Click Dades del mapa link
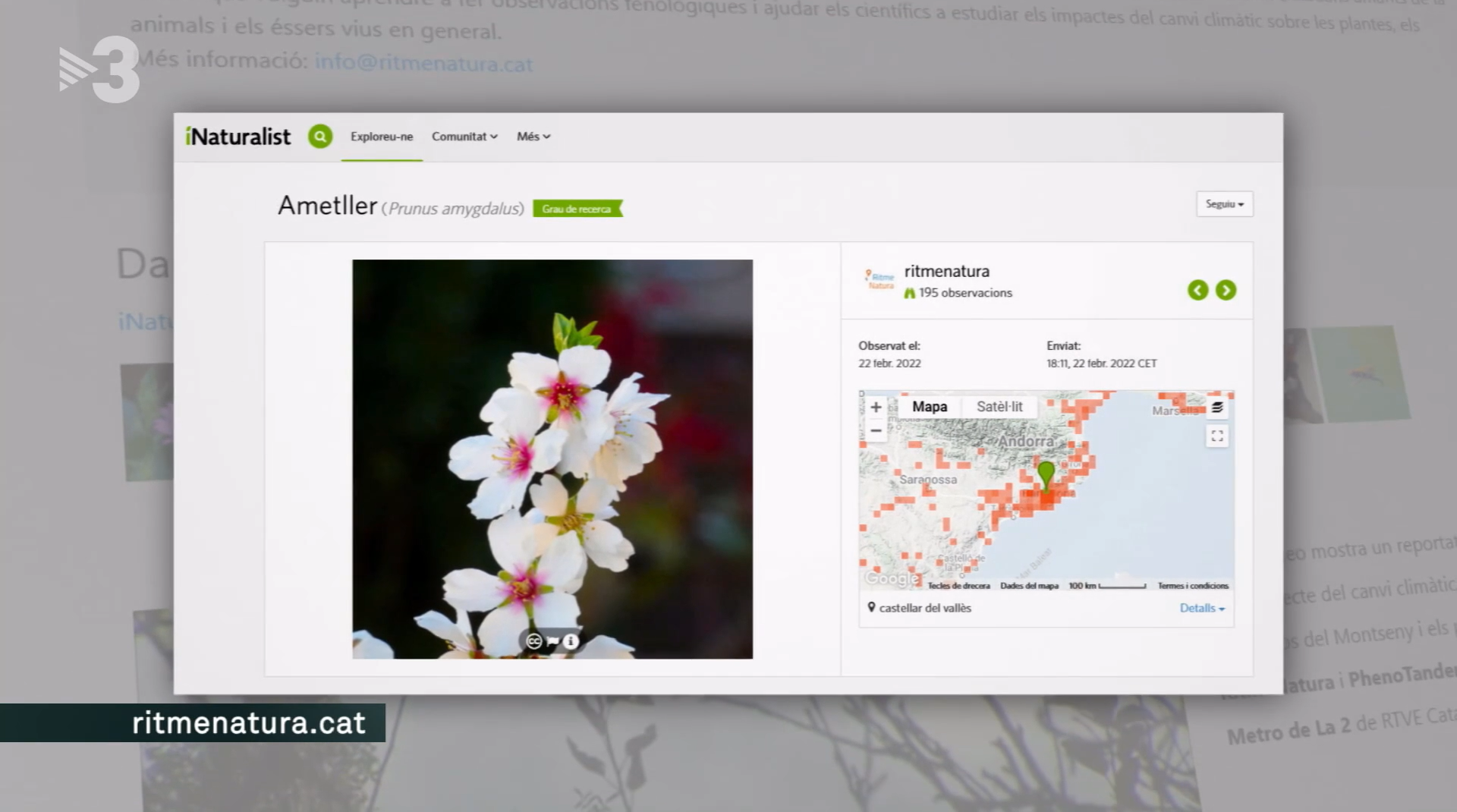Viewport: 1457px width, 812px height. tap(1029, 586)
